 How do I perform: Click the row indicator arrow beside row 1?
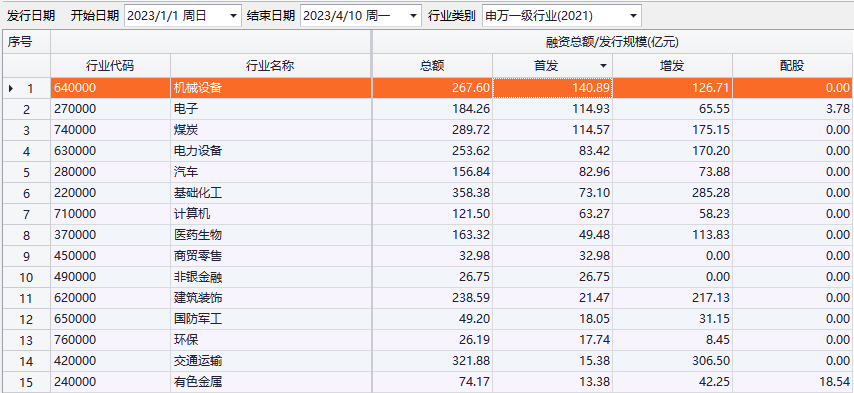11,88
